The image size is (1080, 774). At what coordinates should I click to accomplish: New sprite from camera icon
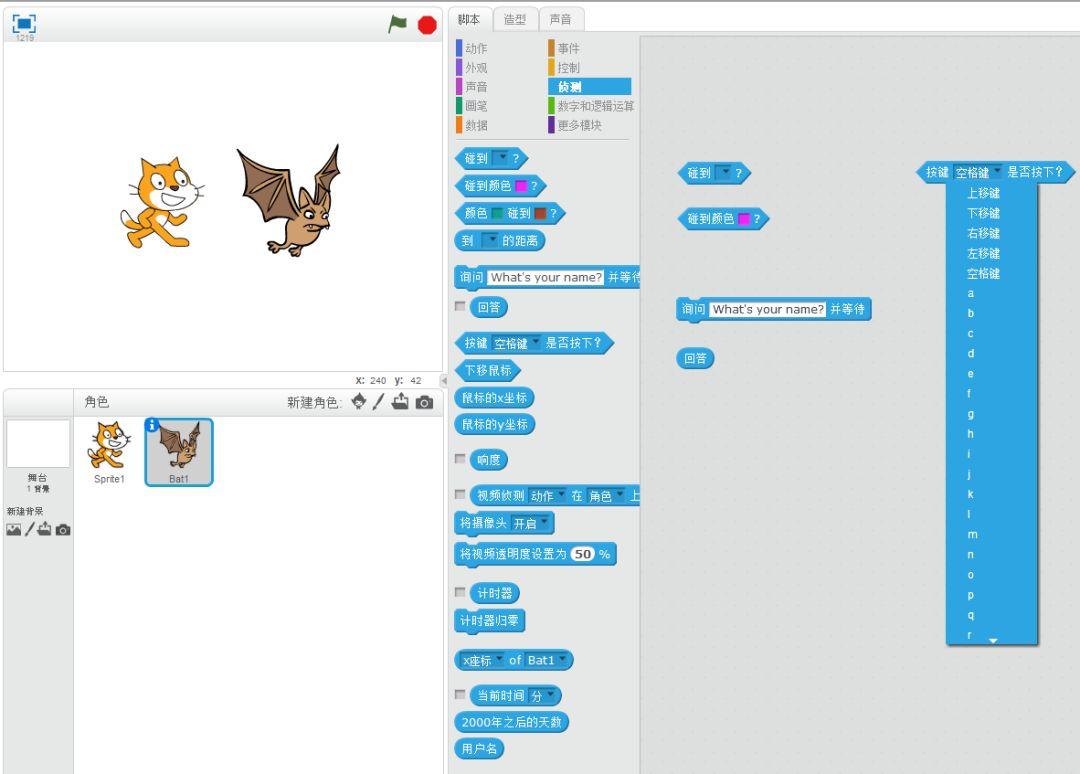pos(424,402)
